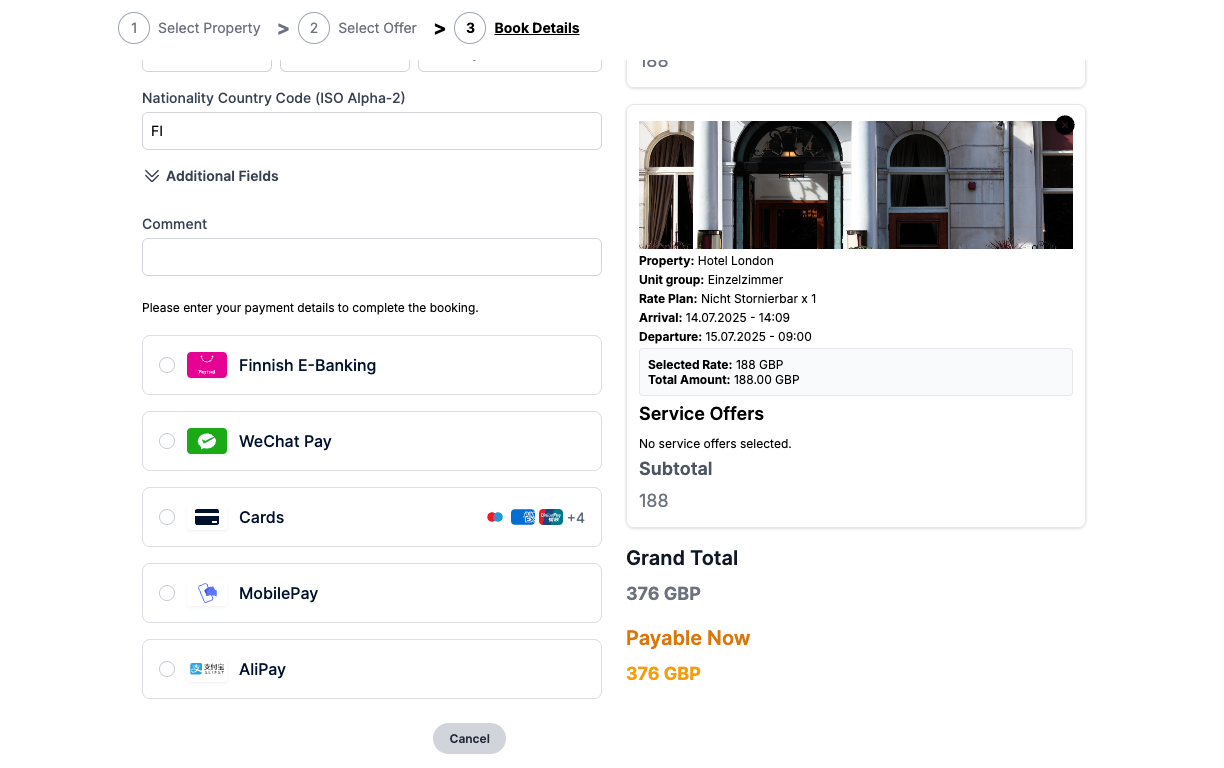This screenshot has width=1224, height=768.
Task: Click the AliPay label text
Action: pos(263,669)
